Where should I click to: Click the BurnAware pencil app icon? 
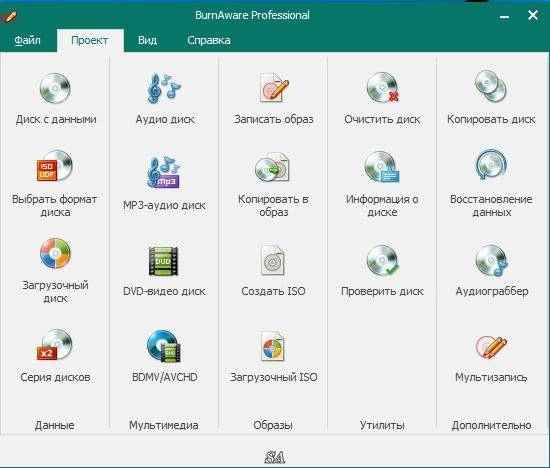[x=9, y=16]
